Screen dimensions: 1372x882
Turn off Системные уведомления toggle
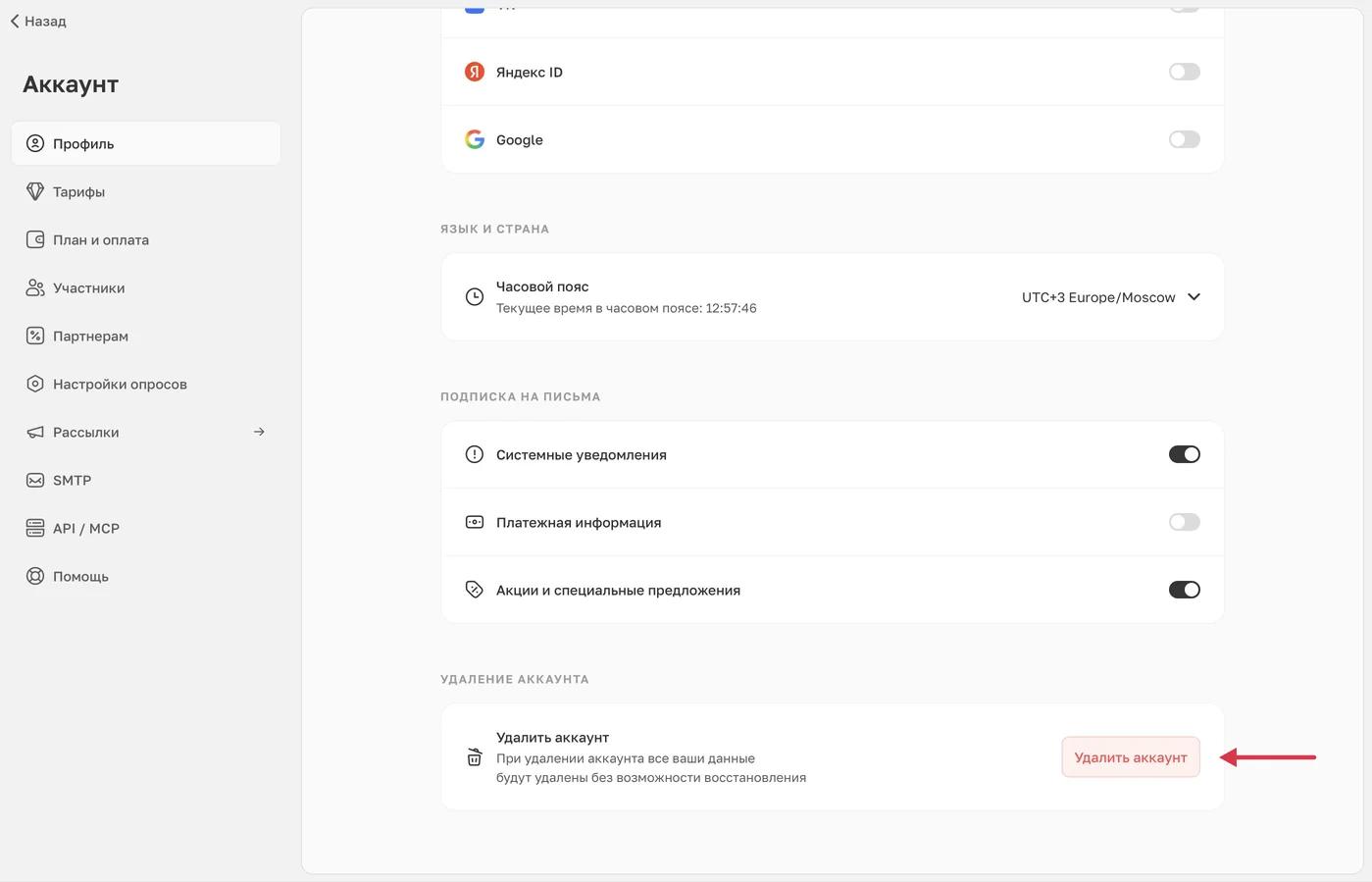click(x=1185, y=454)
